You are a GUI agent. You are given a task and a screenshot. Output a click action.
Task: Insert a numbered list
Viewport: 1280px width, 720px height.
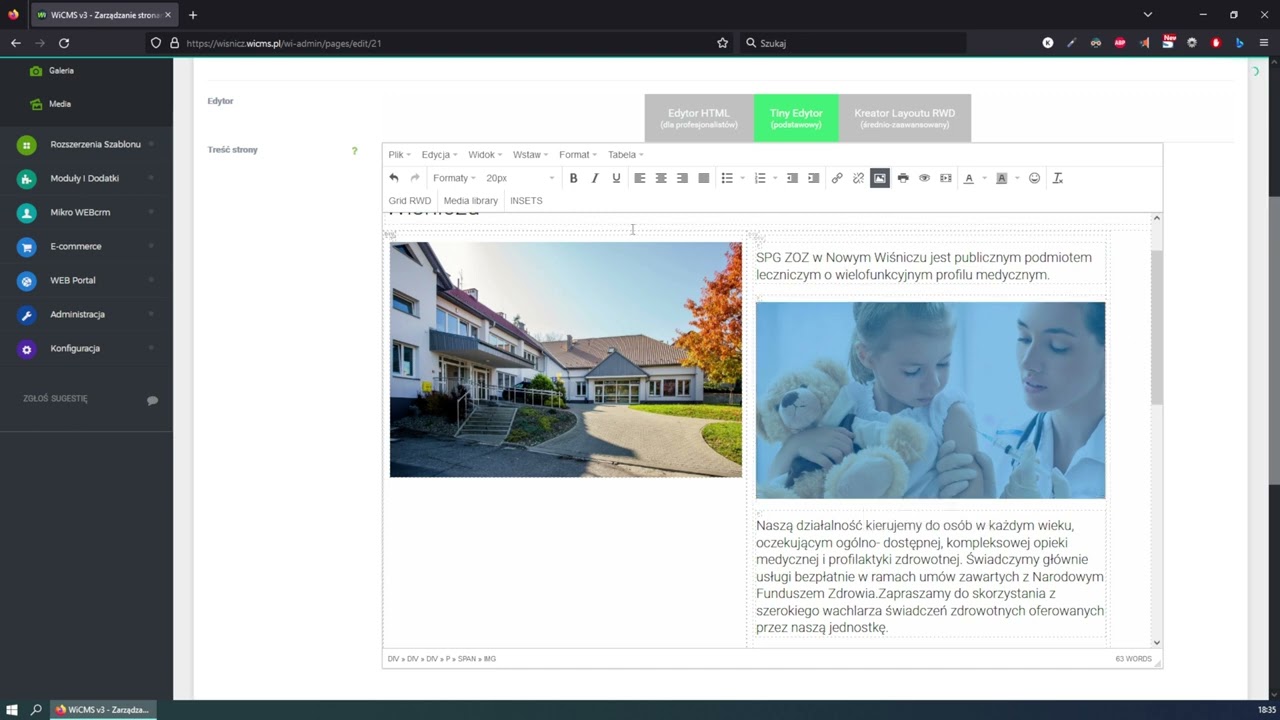point(760,178)
